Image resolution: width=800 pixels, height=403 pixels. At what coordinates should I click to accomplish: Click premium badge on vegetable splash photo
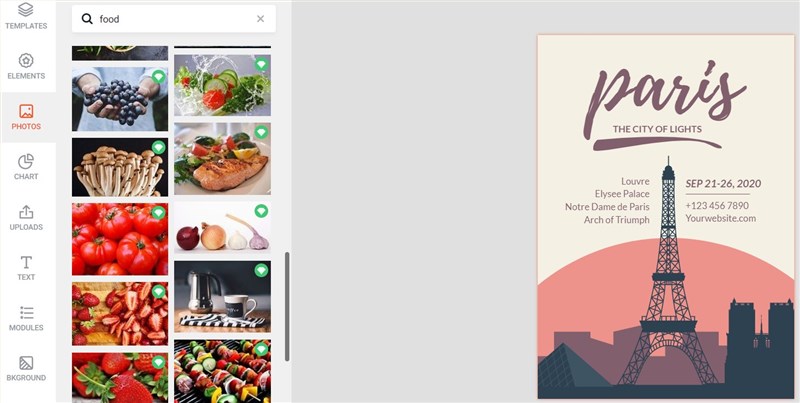pyautogui.click(x=261, y=64)
